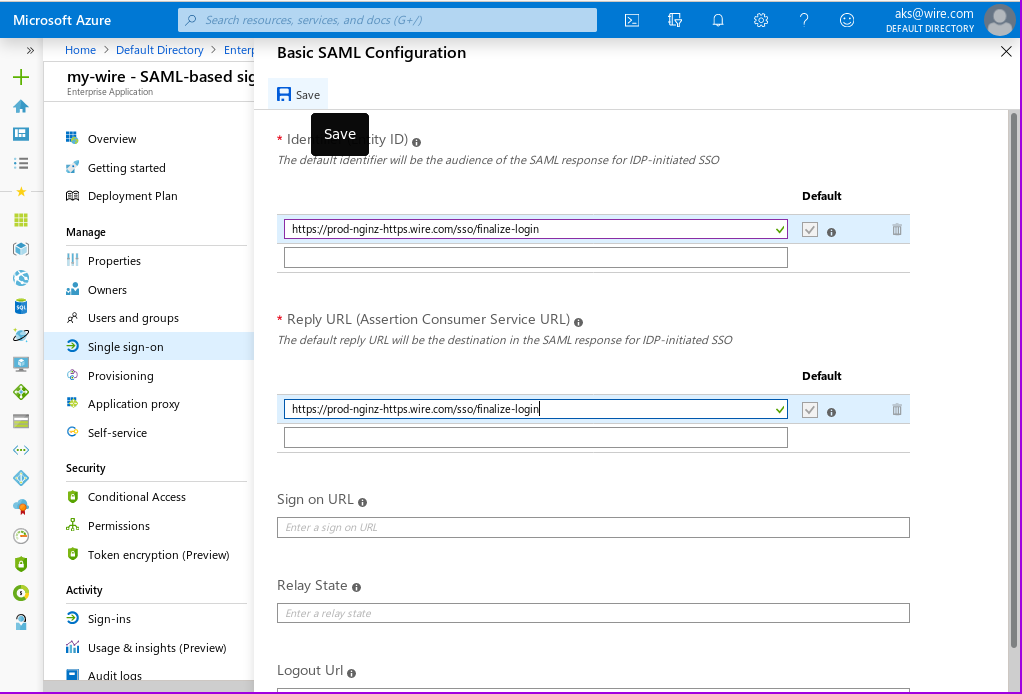Toggle Default checkbox for Identifier URL
The image size is (1022, 694).
point(810,230)
